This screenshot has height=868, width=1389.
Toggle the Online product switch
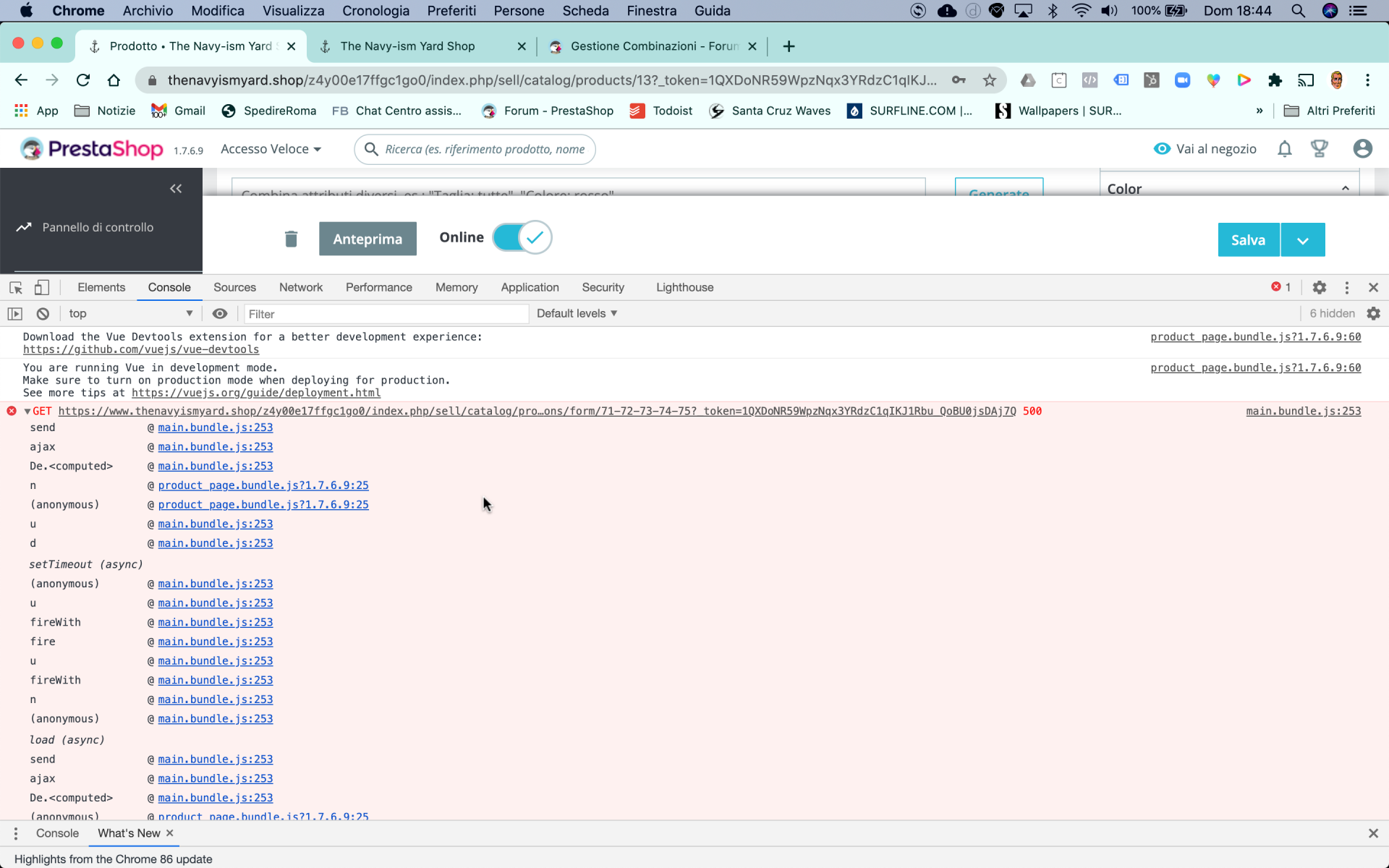(522, 237)
